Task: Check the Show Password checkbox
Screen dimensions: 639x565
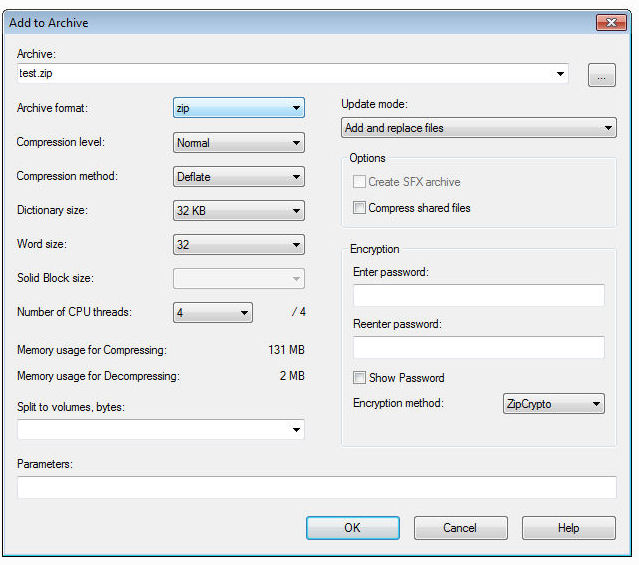Action: (x=359, y=377)
